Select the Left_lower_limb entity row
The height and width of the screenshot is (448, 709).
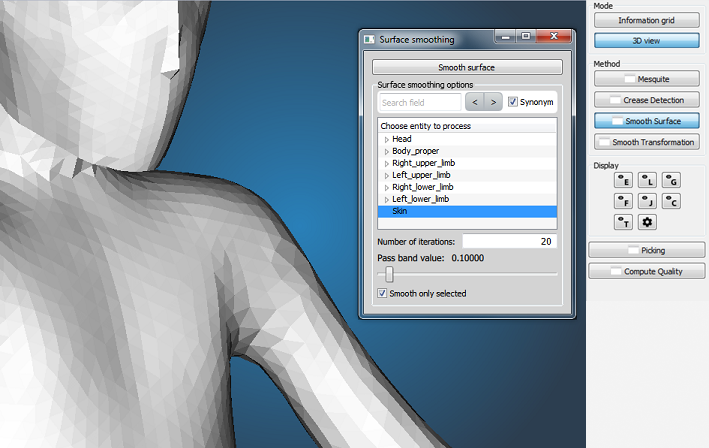click(467, 199)
